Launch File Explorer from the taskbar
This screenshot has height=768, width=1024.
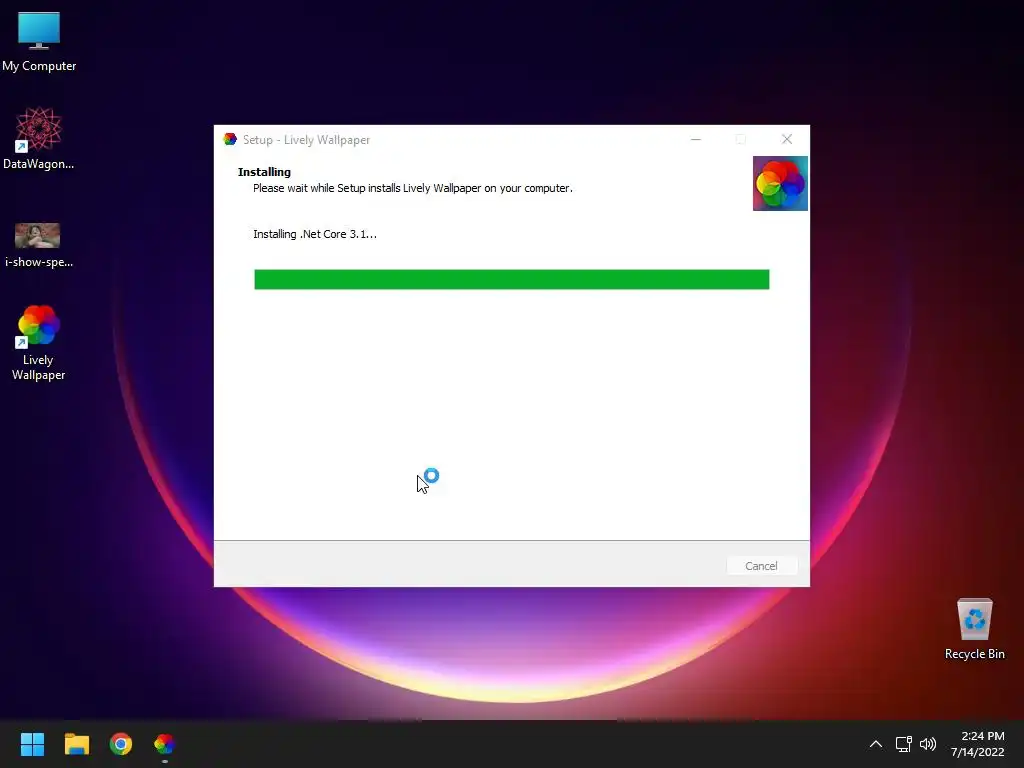pyautogui.click(x=76, y=744)
